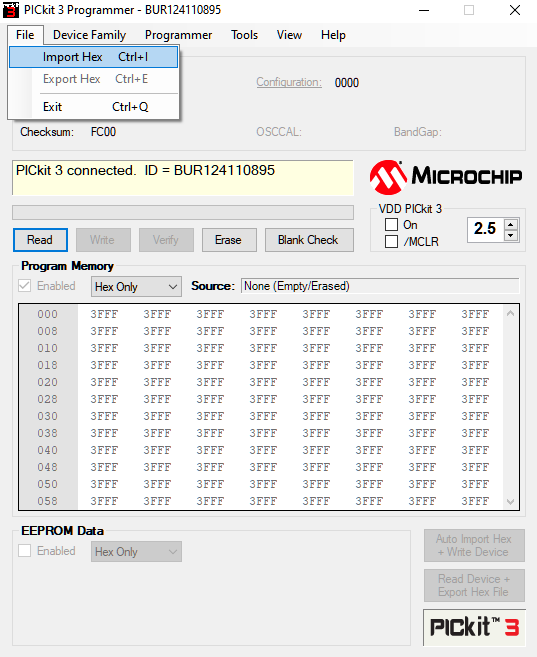Screen dimensions: 537x657
Task: Click program memory scroll down arrow
Action: click(510, 502)
